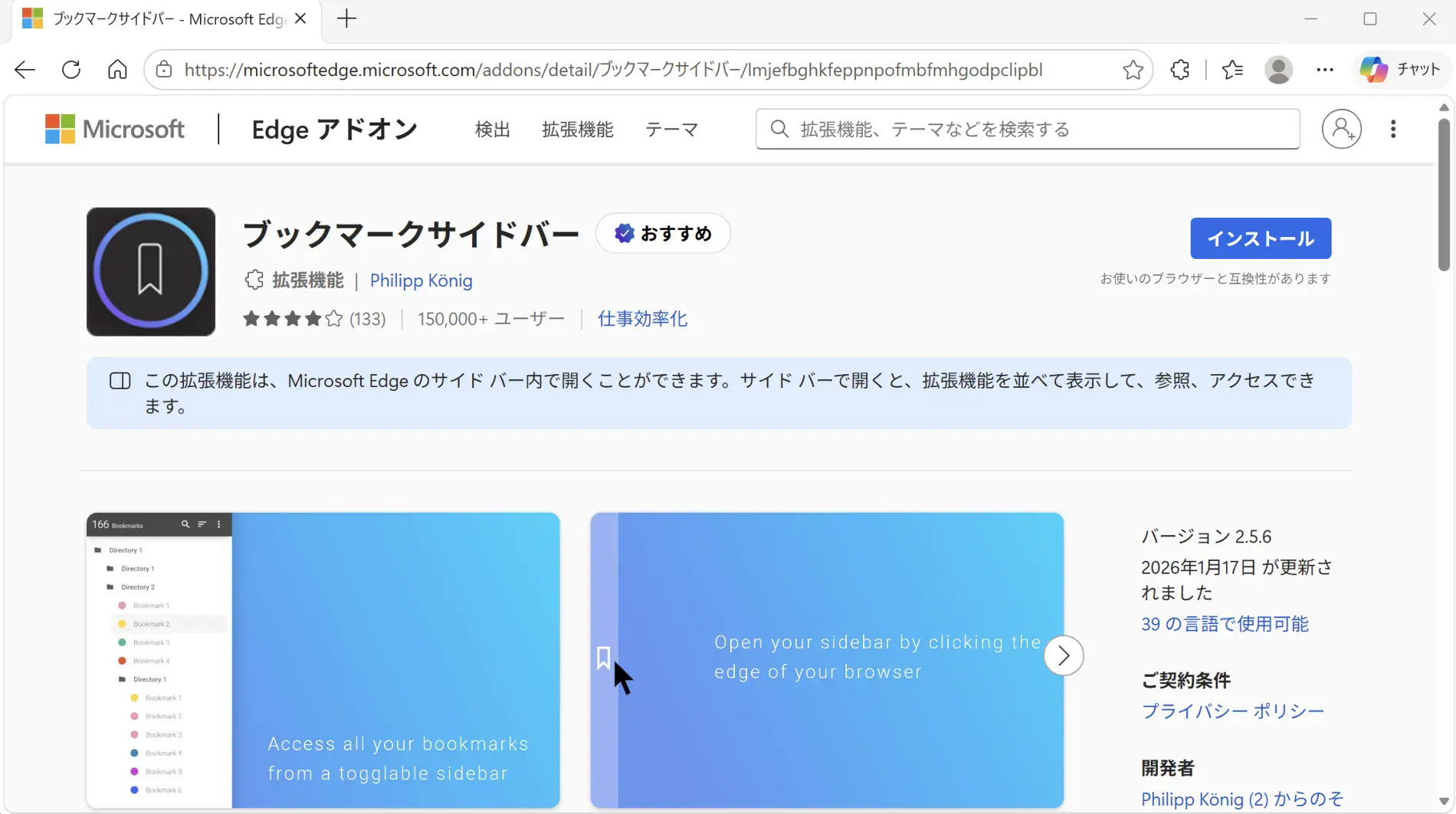
Task: Install the bookmark sidebar extension
Action: (x=1261, y=238)
